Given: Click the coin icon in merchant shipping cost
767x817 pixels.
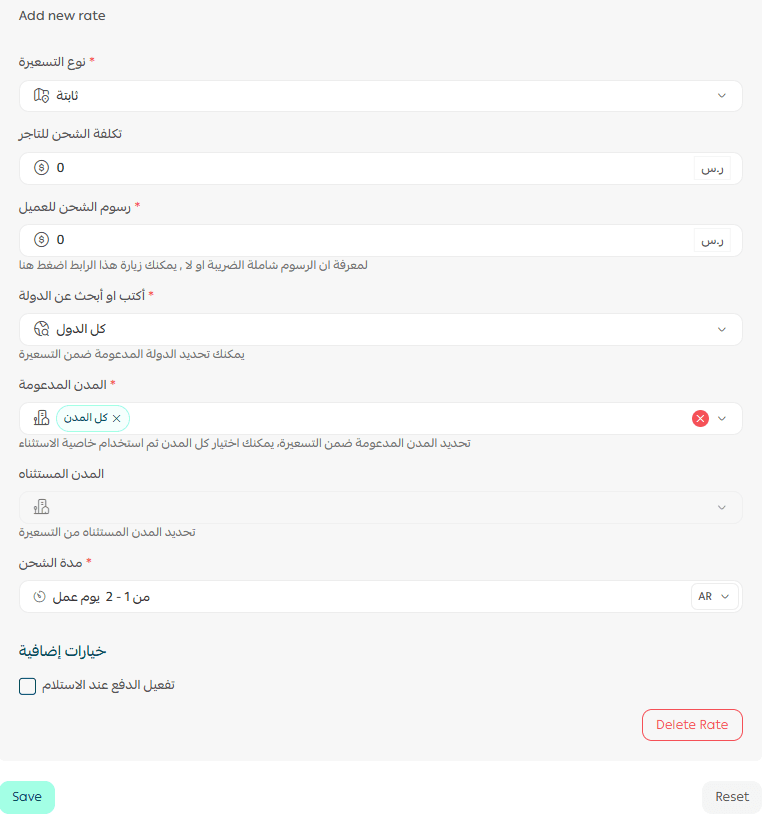Looking at the screenshot, I should click(x=41, y=168).
